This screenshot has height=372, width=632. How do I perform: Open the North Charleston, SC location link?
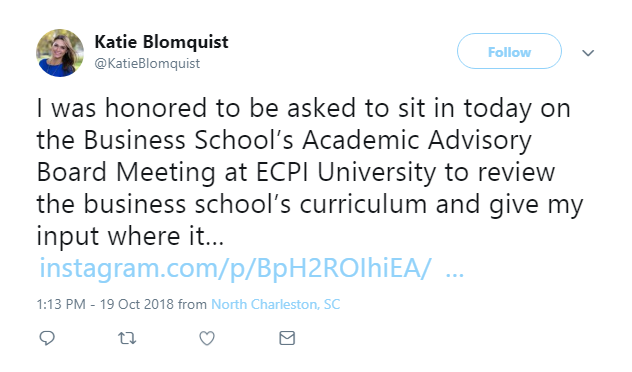coord(276,304)
